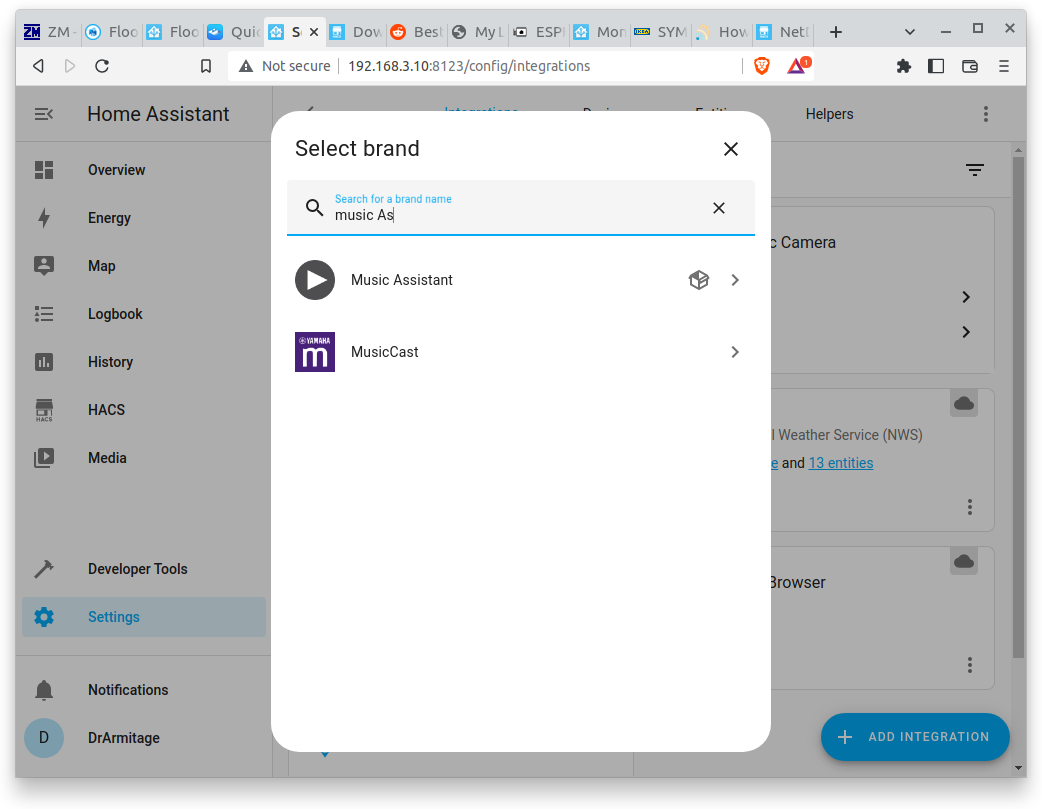
Task: Open the Brave Rewards icon
Action: click(798, 65)
